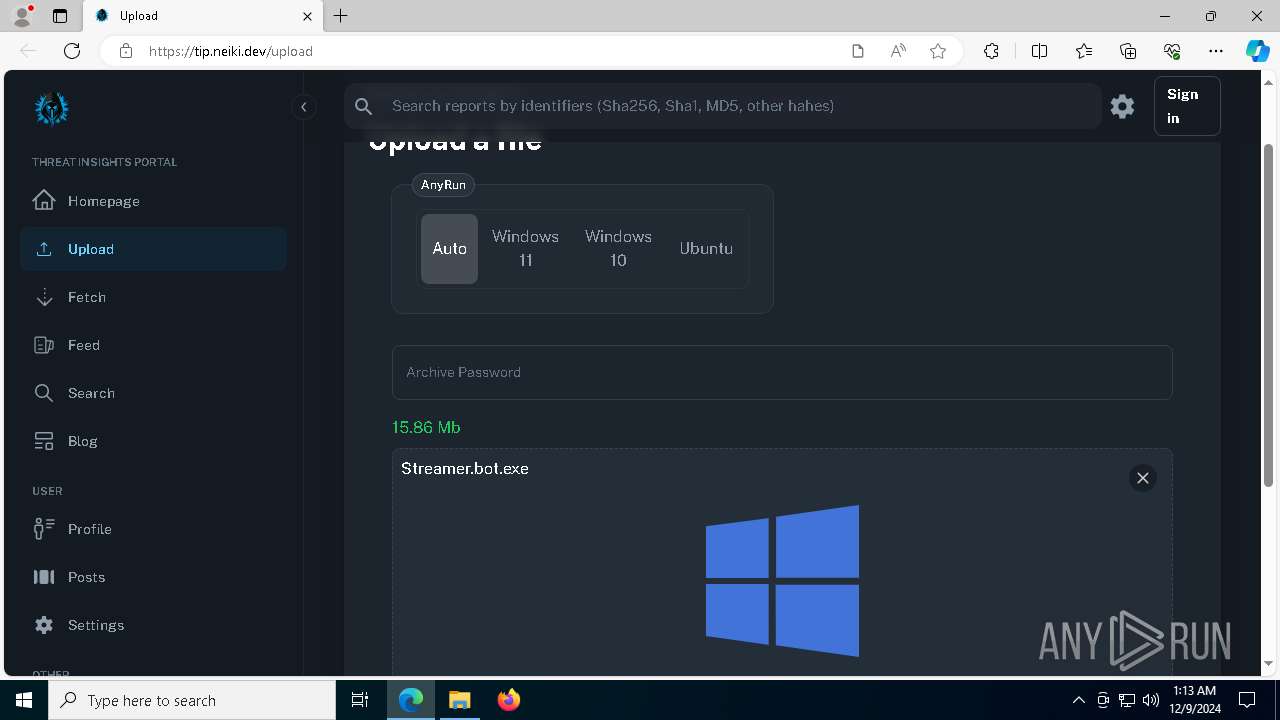Click the Sign in button
The height and width of the screenshot is (720, 1280).
tap(1187, 106)
